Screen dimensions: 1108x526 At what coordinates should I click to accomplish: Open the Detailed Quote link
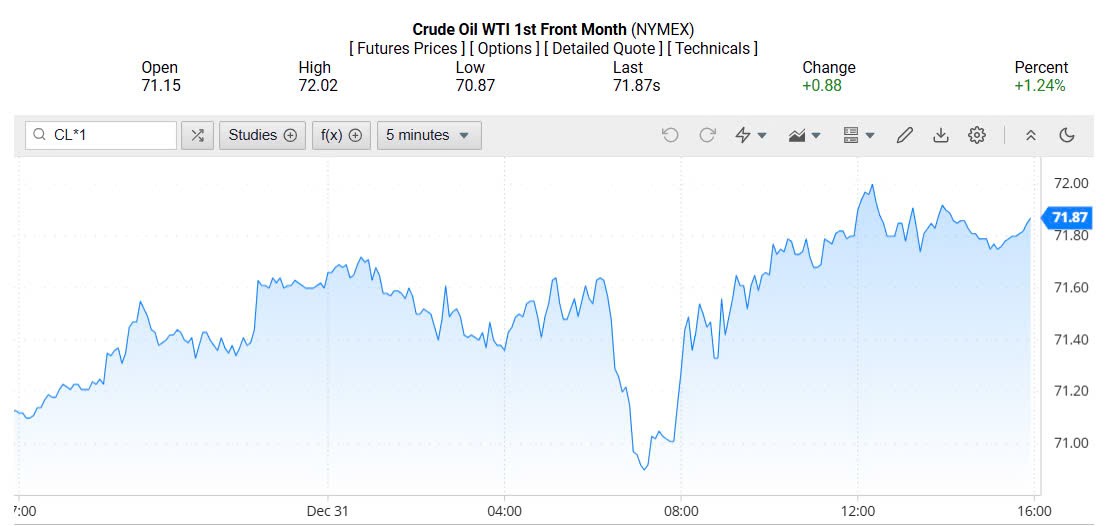point(604,48)
